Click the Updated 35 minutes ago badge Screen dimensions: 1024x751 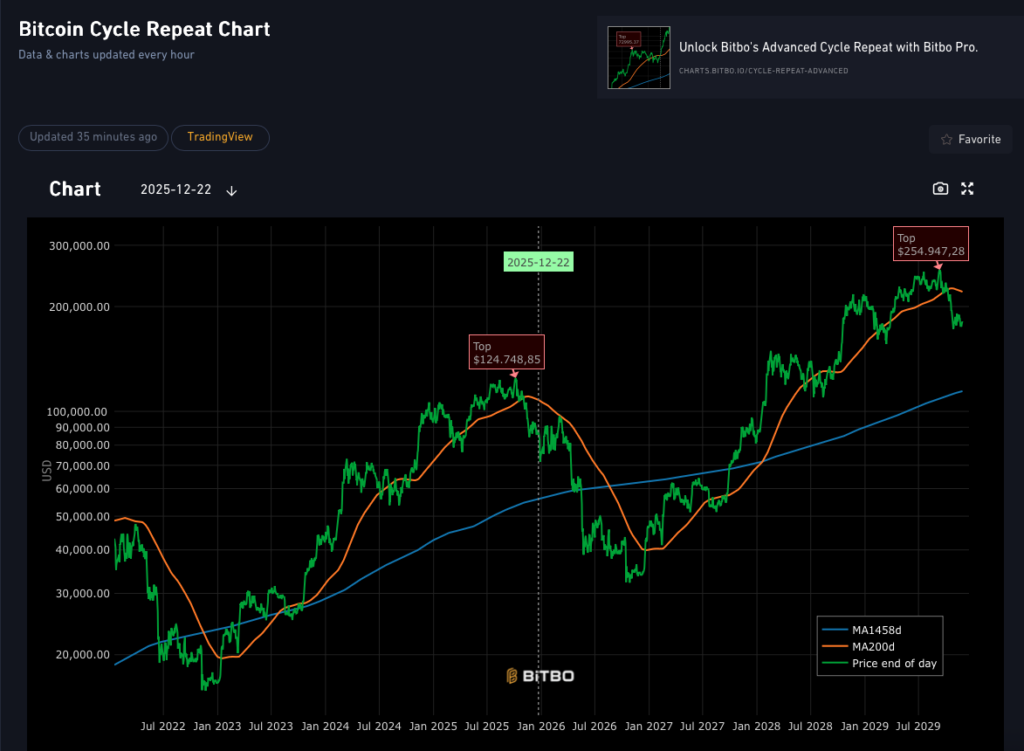(93, 138)
